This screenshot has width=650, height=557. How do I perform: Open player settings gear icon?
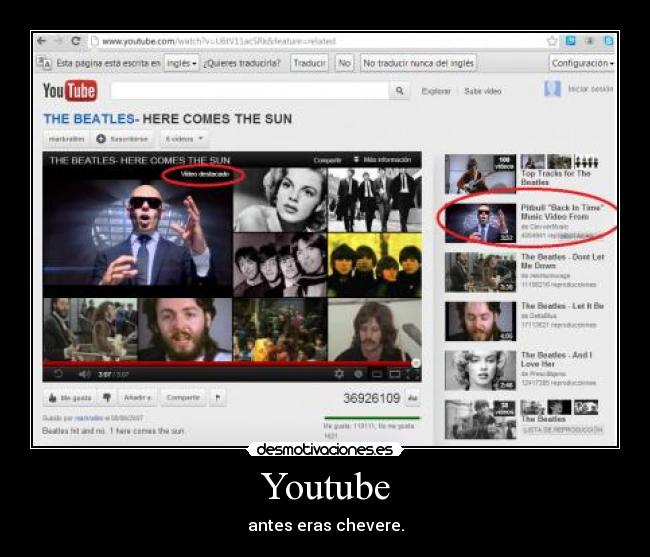(339, 374)
